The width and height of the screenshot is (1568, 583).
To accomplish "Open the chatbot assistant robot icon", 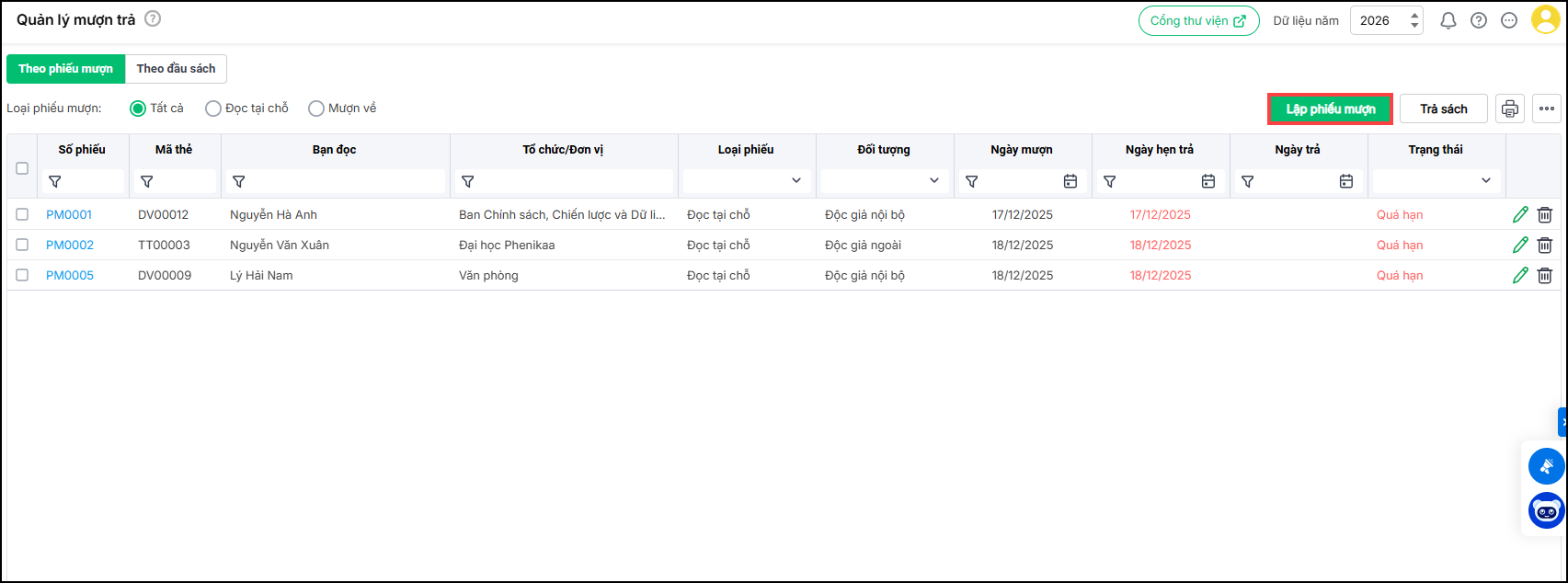I will coord(1546,510).
